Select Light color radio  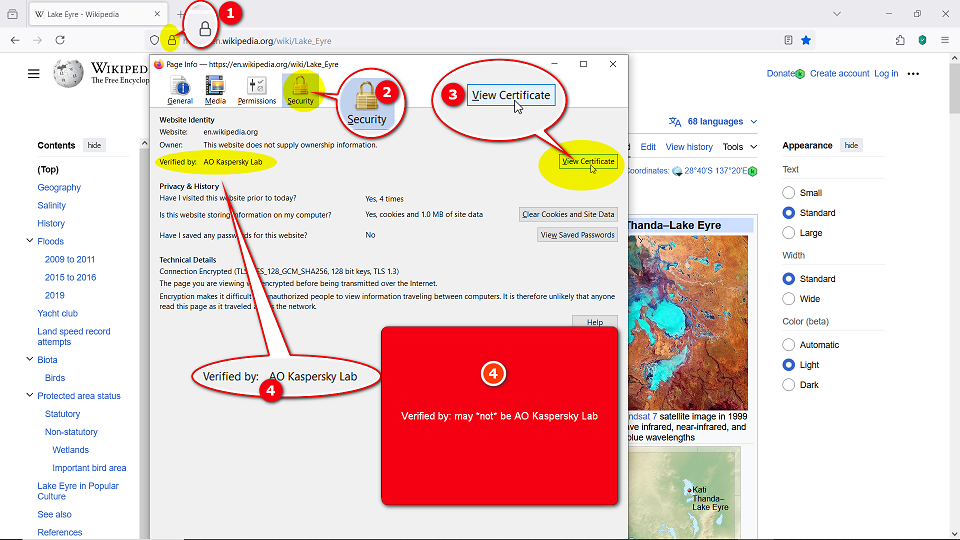coord(789,366)
